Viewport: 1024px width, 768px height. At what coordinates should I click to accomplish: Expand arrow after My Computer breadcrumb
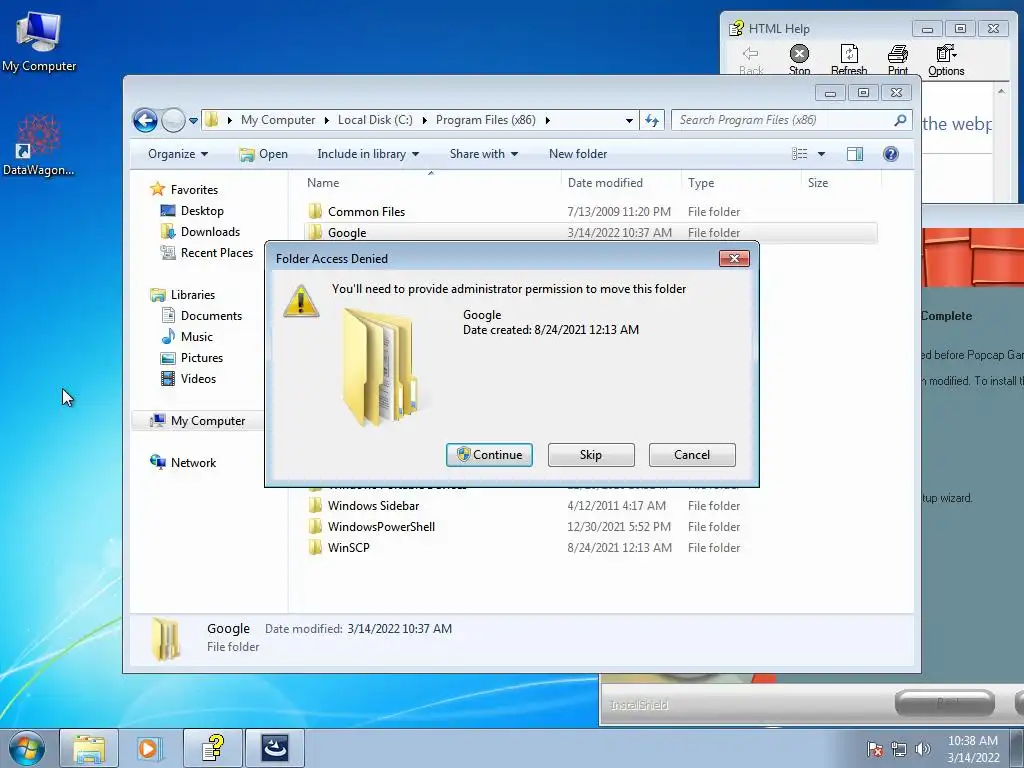pos(327,120)
